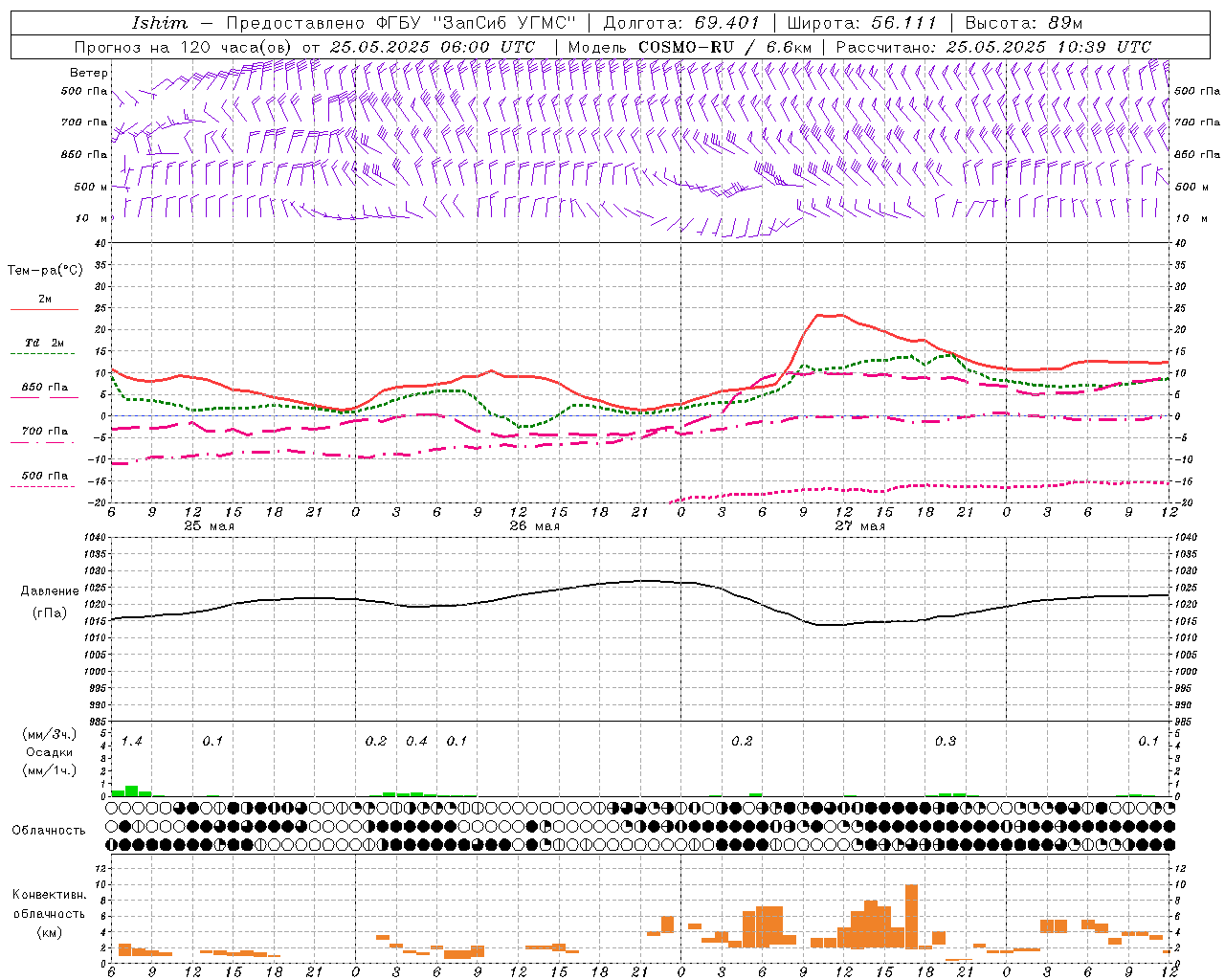Viewport: 1225px width, 980px height.
Task: Click the 700 гПа dash-dot legend line
Action: pos(42,442)
